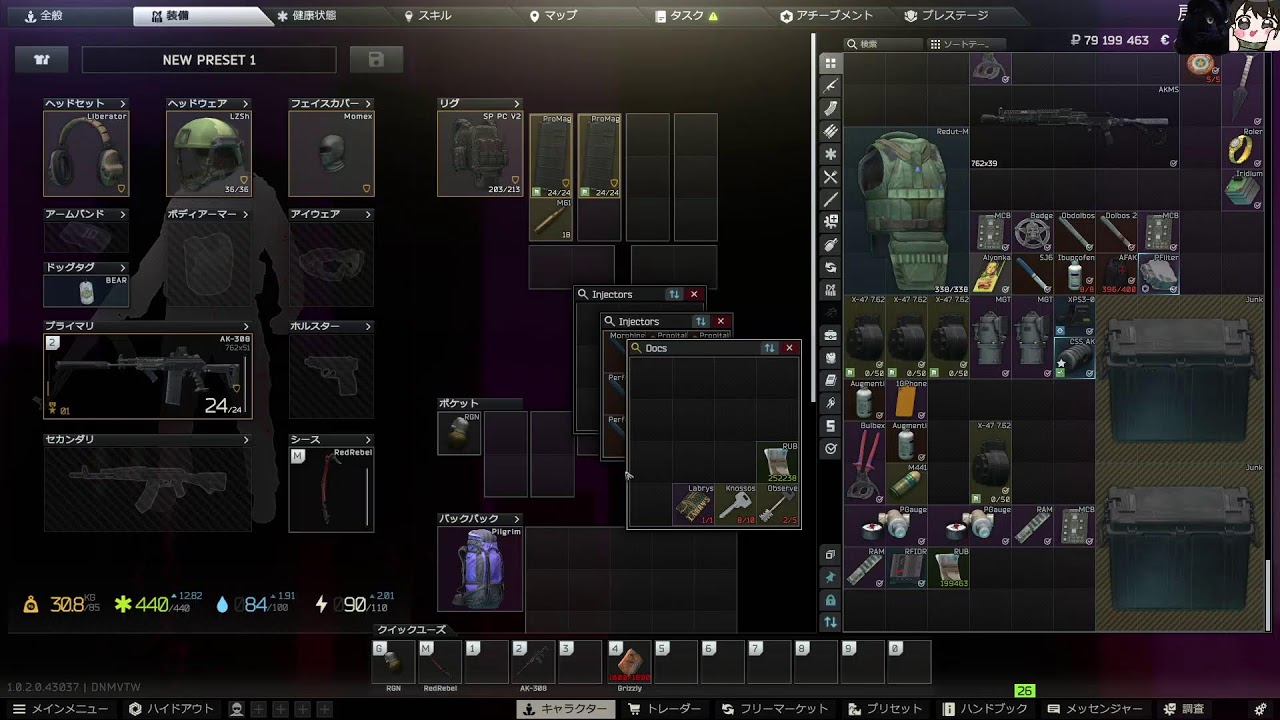
Task: Open メインメニュー main menu
Action: (61, 709)
